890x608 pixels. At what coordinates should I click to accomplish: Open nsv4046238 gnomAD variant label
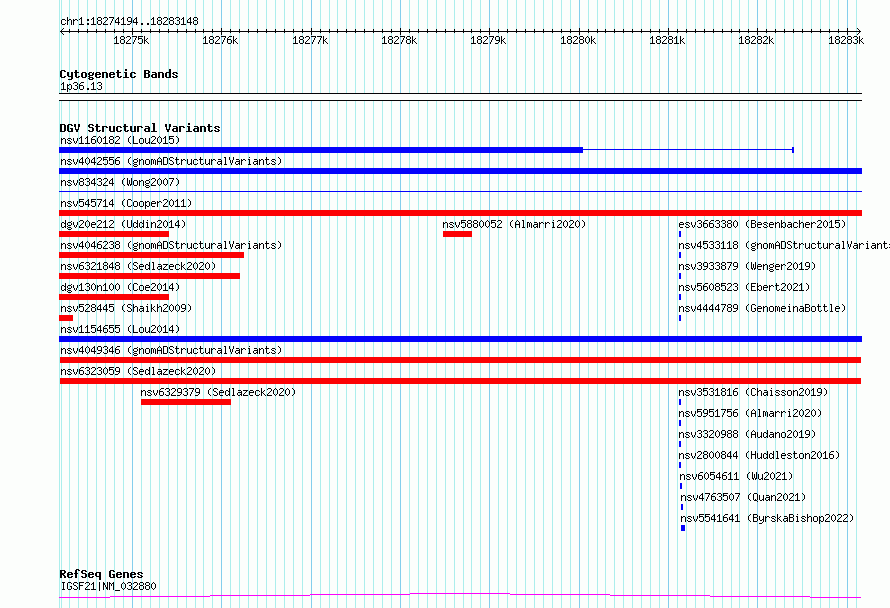click(171, 245)
